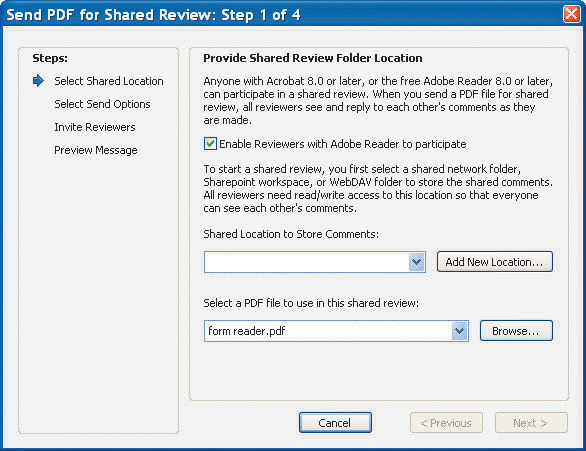Close the Send PDF for Shared Review dialog
The width and height of the screenshot is (586, 451).
click(x=572, y=14)
